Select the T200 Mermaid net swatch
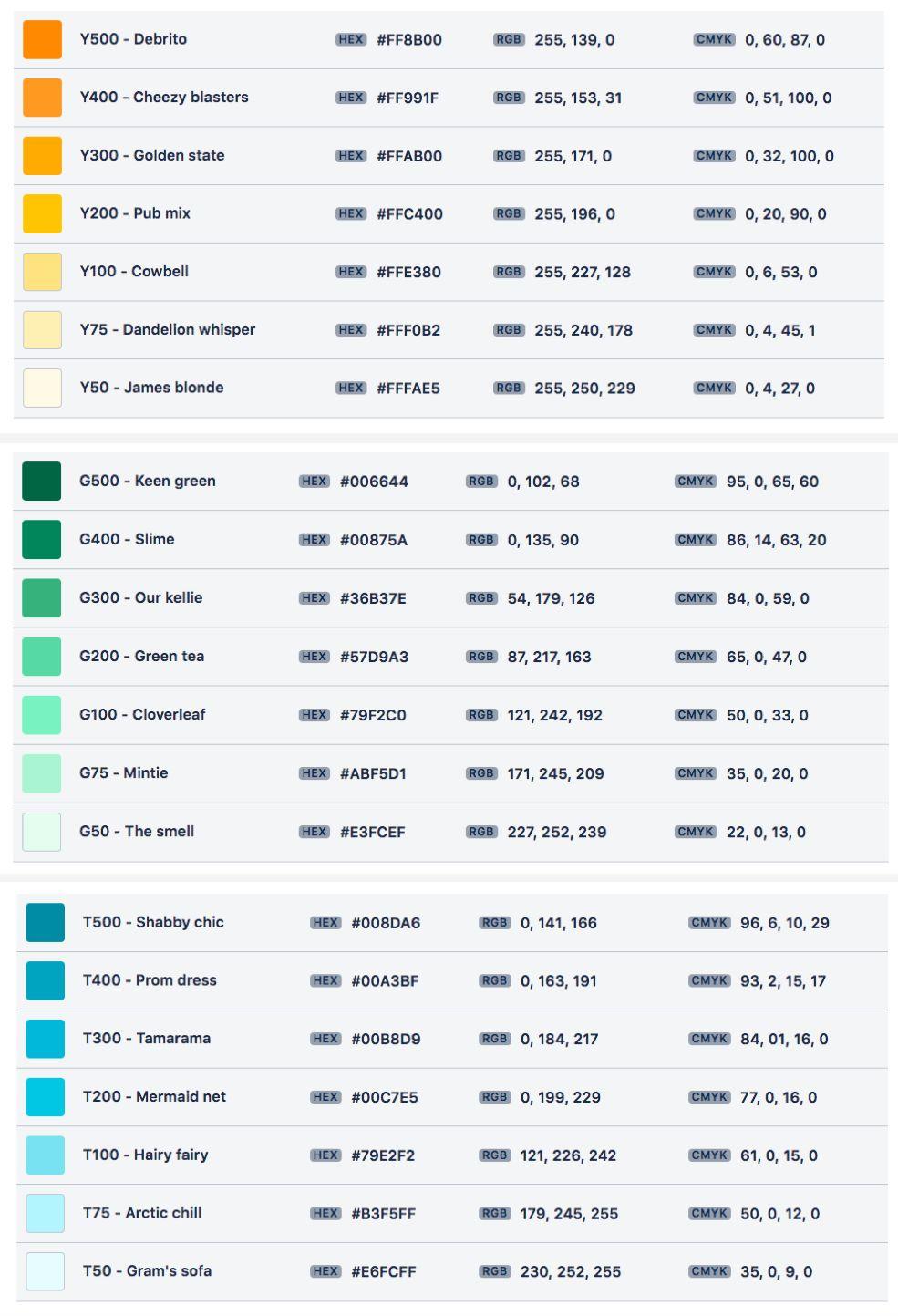Screen dimensions: 898x1316 [x=46, y=1097]
